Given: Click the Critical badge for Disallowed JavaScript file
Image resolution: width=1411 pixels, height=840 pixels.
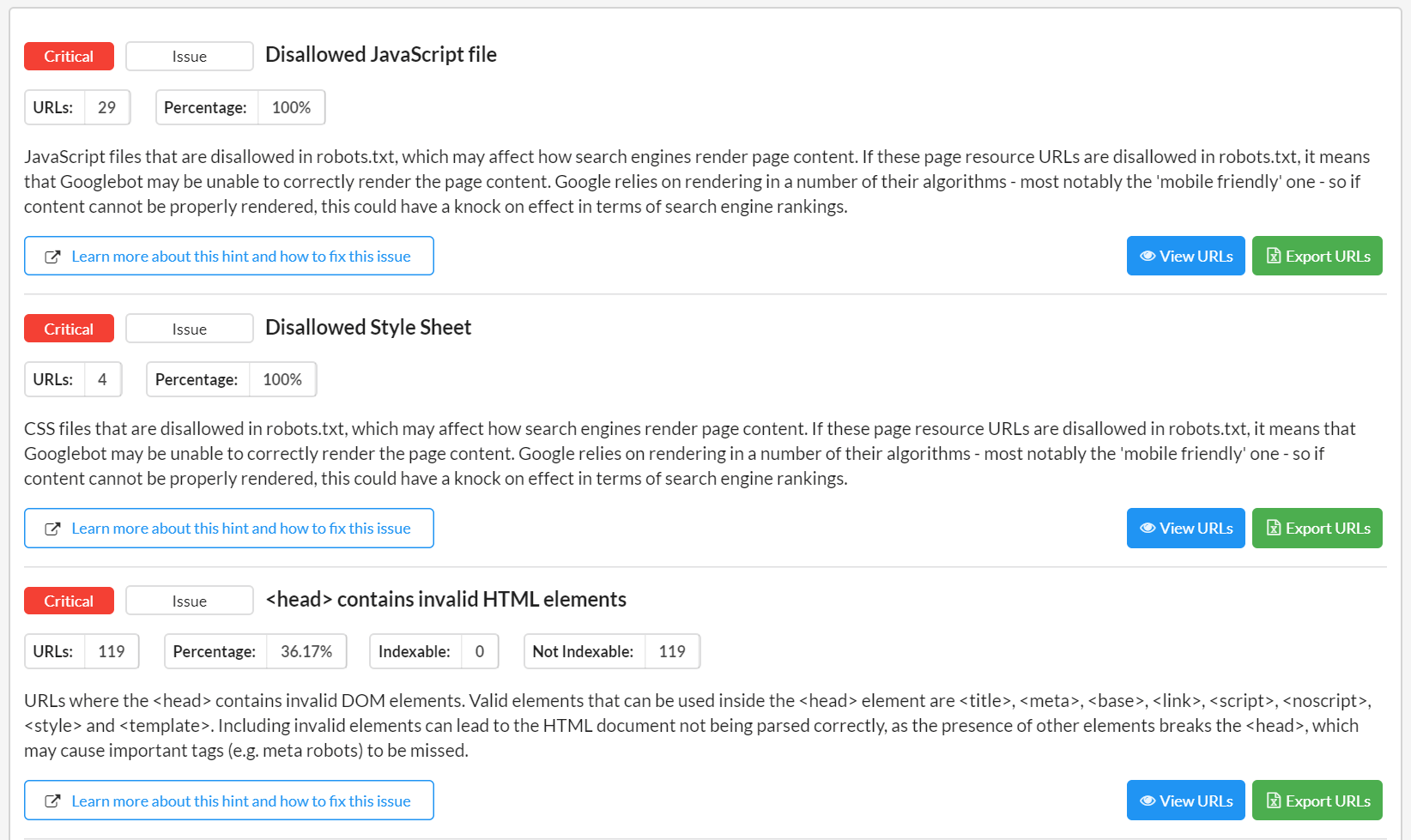Looking at the screenshot, I should [69, 57].
